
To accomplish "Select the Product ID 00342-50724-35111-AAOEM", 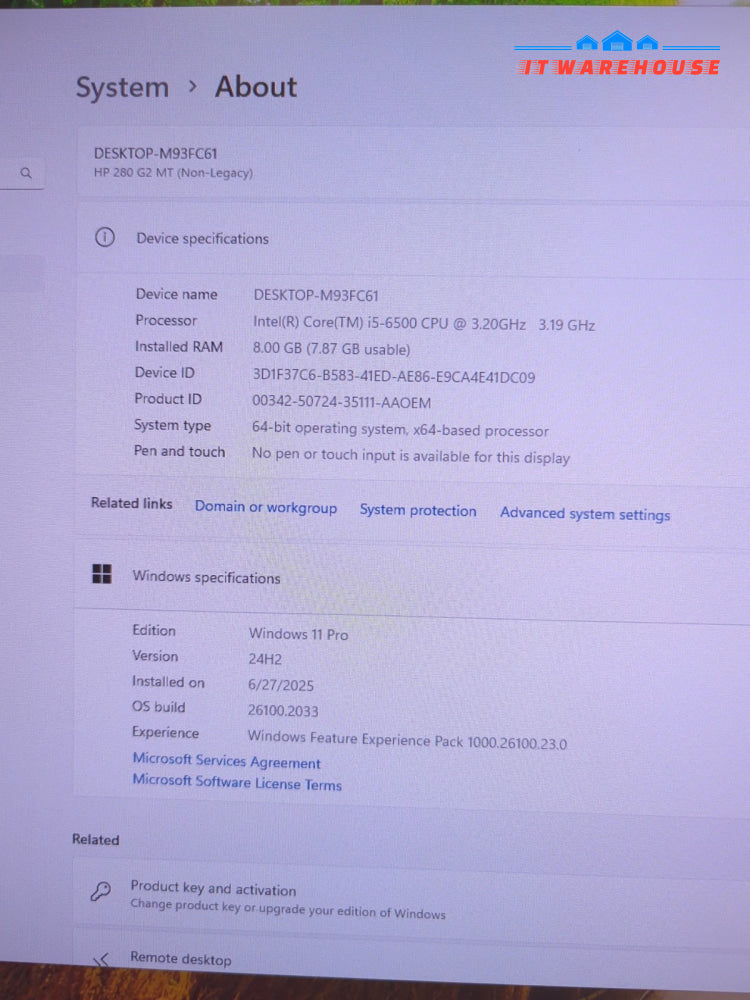I will point(341,403).
